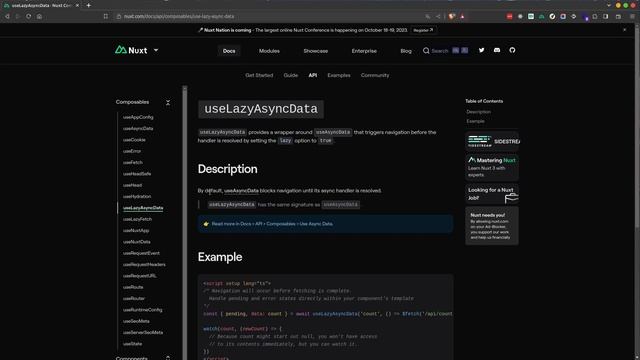Open useAsyncData in the sidebar
This screenshot has height=360, width=640.
pos(138,129)
